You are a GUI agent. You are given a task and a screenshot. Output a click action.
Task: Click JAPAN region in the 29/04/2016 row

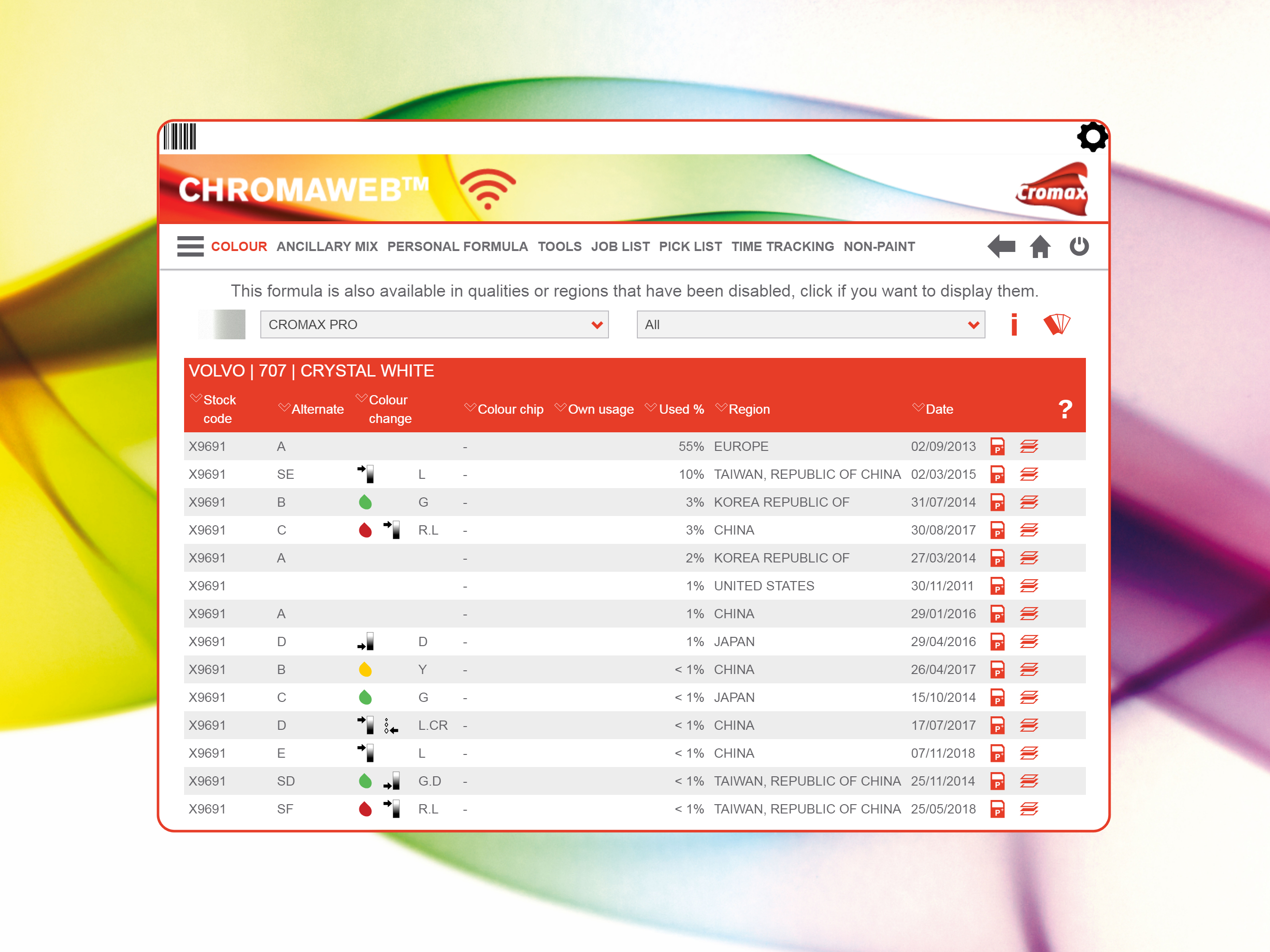[x=734, y=642]
